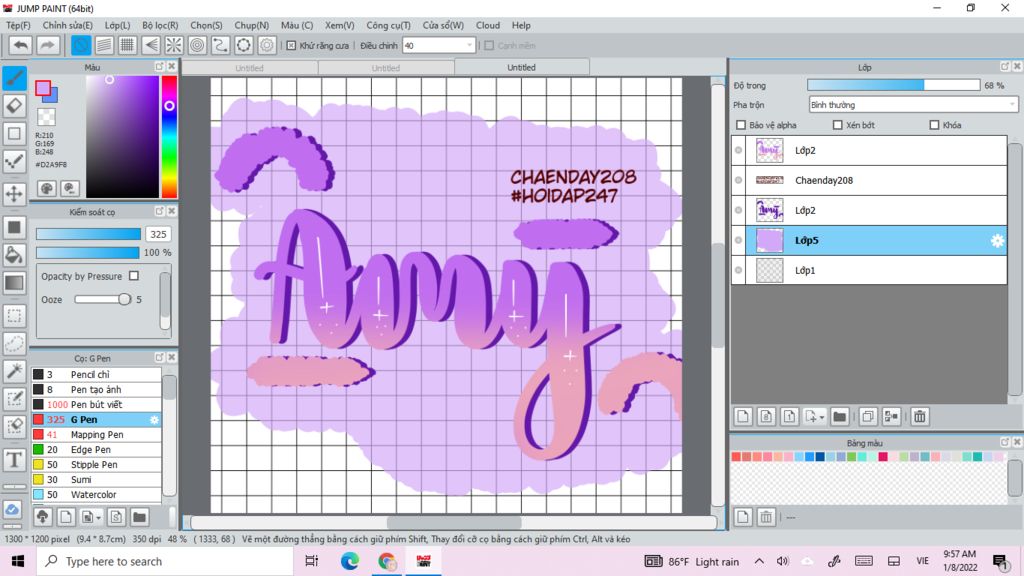This screenshot has width=1024, height=576.
Task: Check the Xén bớt clipping option
Action: 837,125
